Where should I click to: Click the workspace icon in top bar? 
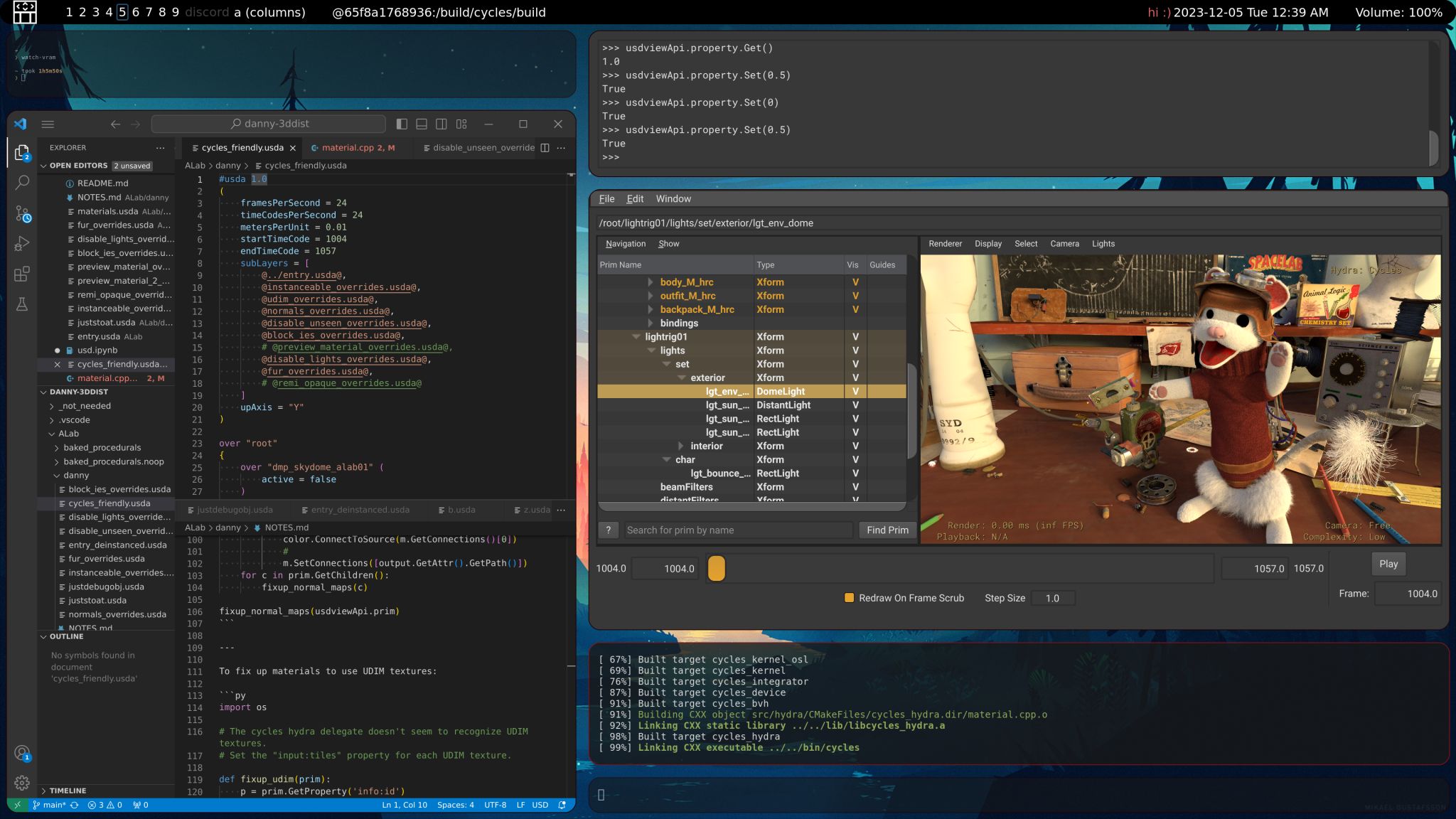tap(24, 12)
